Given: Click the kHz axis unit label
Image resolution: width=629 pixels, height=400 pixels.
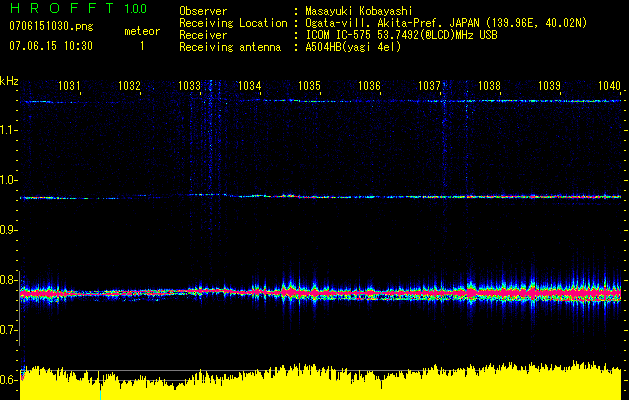Looking at the screenshot, I should coord(9,81).
